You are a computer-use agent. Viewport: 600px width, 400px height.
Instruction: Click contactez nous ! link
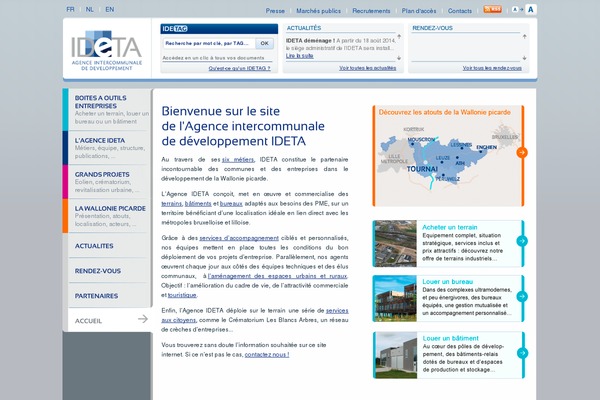pyautogui.click(x=267, y=354)
